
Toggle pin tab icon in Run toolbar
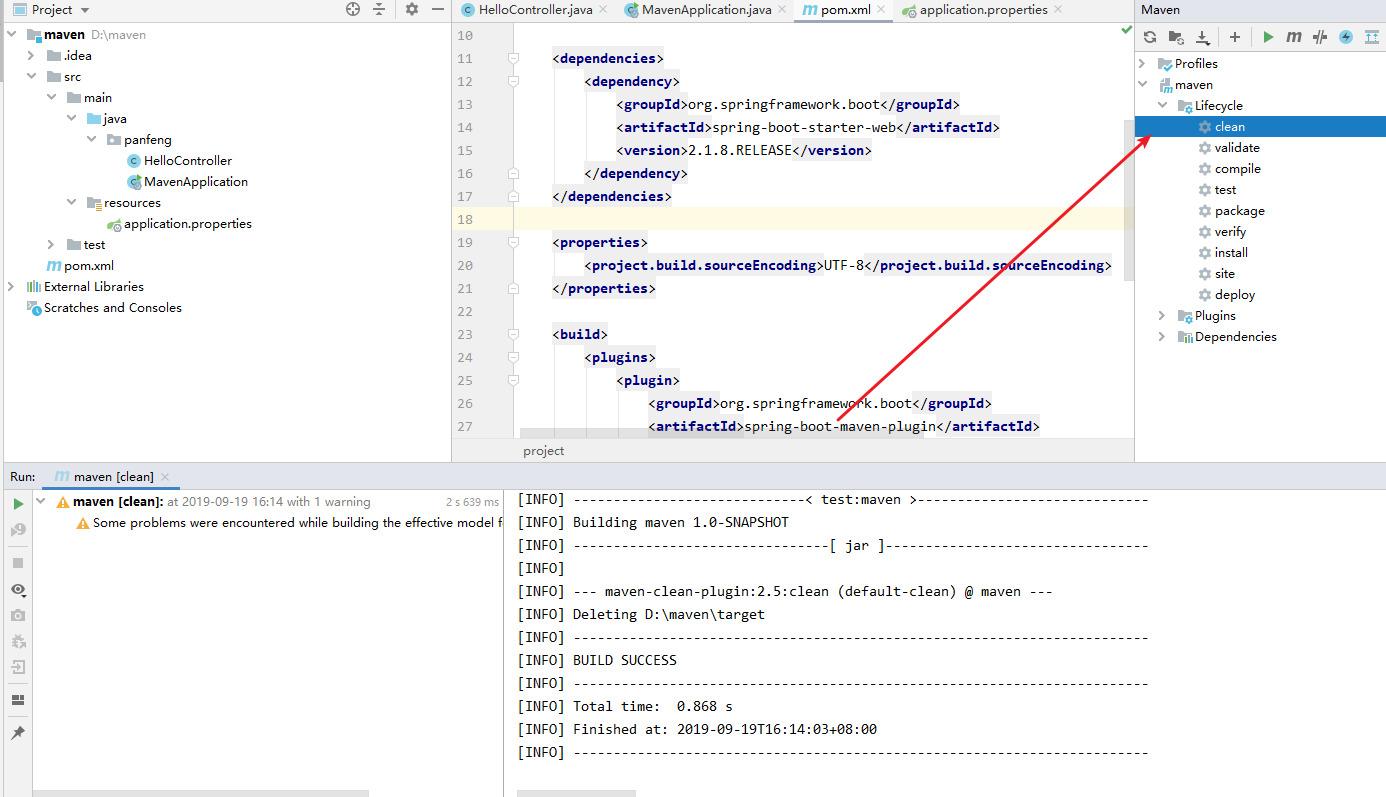(18, 733)
